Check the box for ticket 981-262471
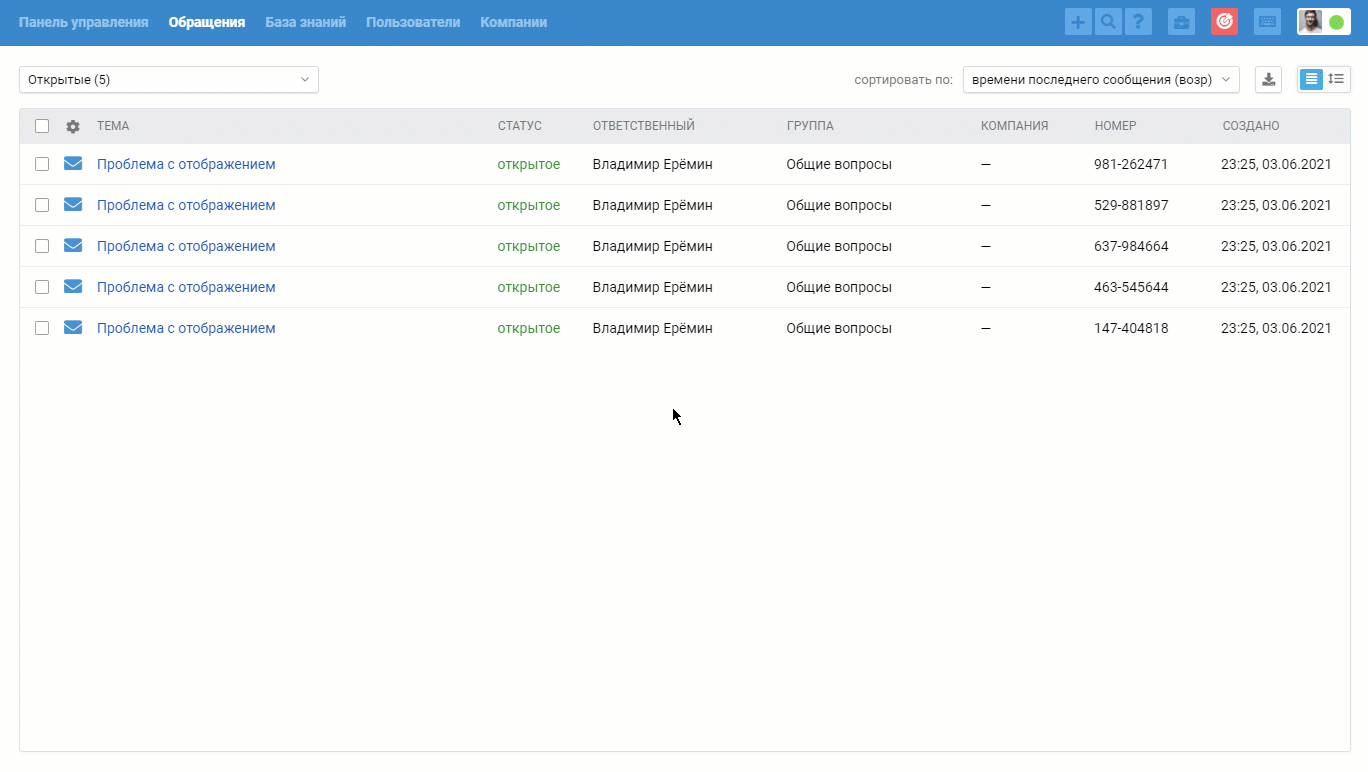 pos(42,164)
